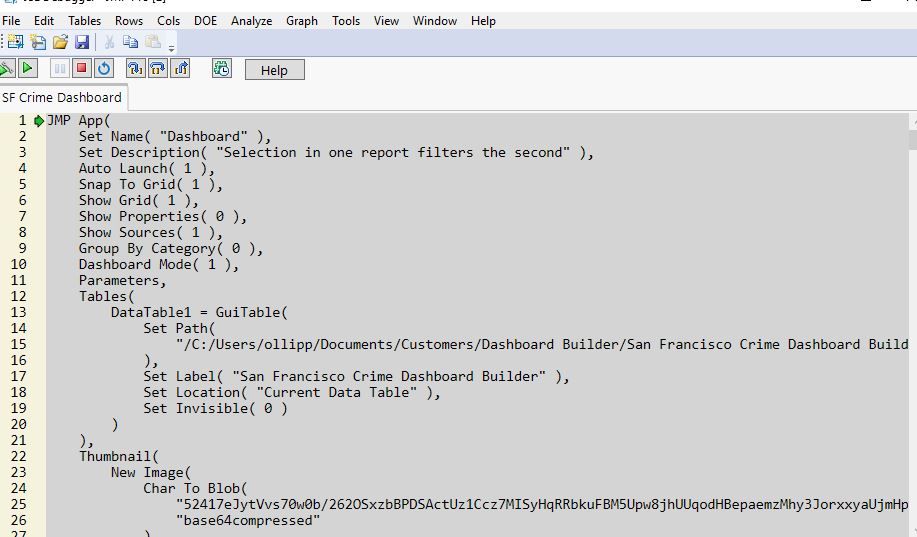Click the '"base64compressed"' string
The image size is (917, 537).
[x=248, y=520]
